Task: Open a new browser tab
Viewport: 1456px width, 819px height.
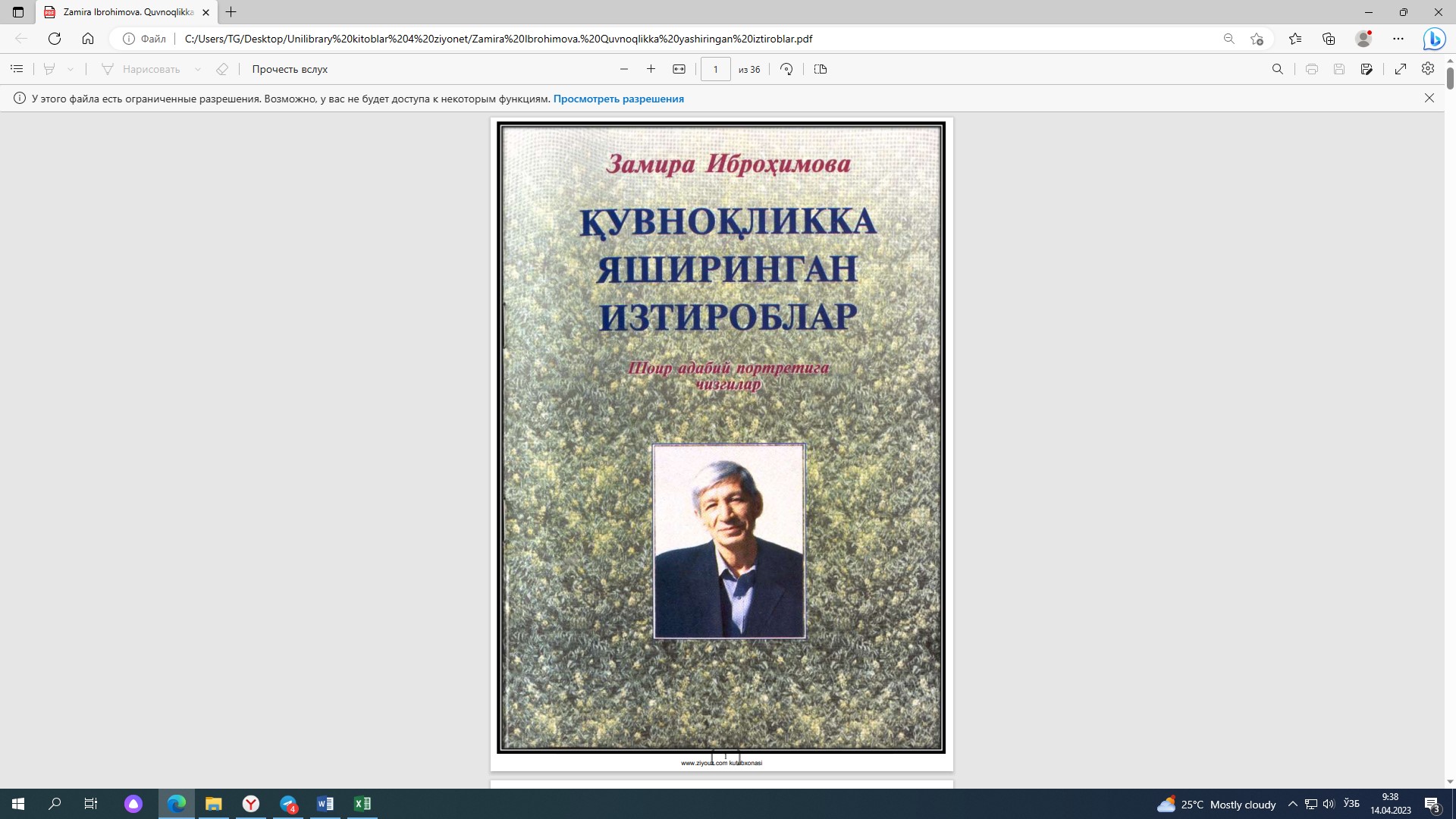Action: (231, 12)
